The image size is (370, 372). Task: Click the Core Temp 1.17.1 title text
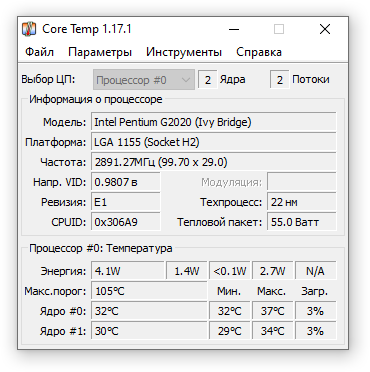coord(87,29)
